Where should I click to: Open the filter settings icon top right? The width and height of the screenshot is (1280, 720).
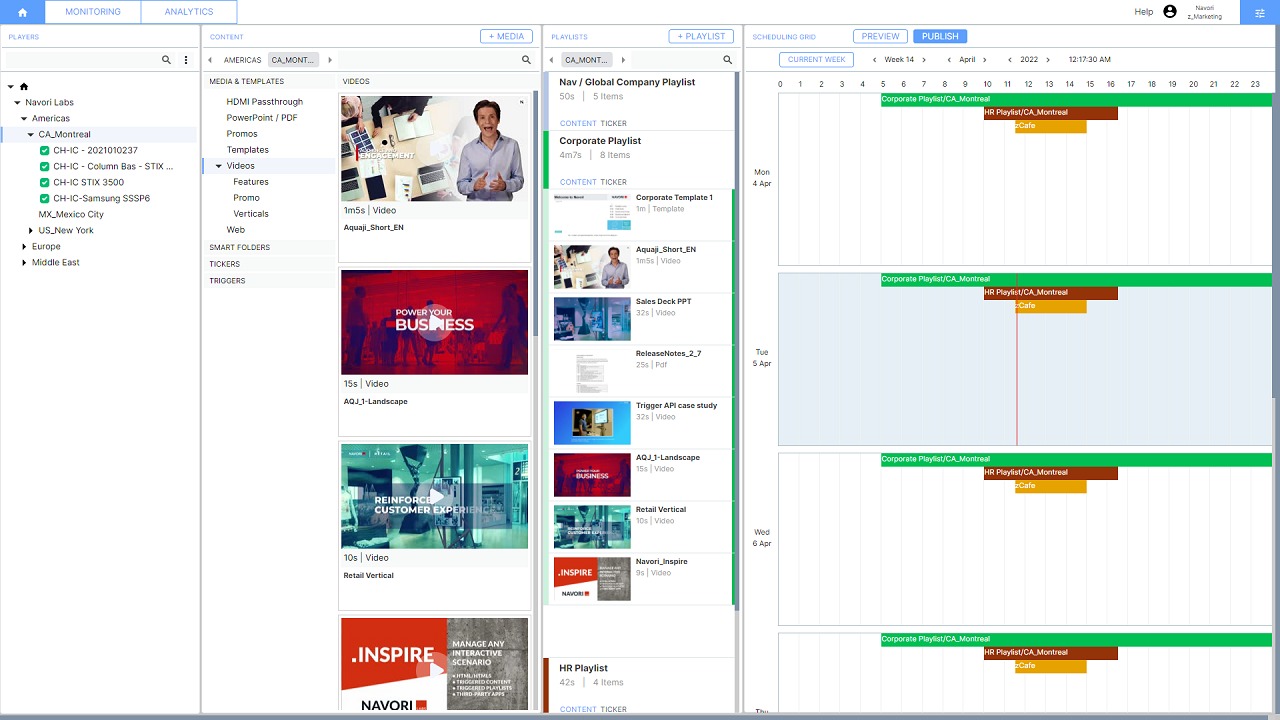coord(1259,12)
